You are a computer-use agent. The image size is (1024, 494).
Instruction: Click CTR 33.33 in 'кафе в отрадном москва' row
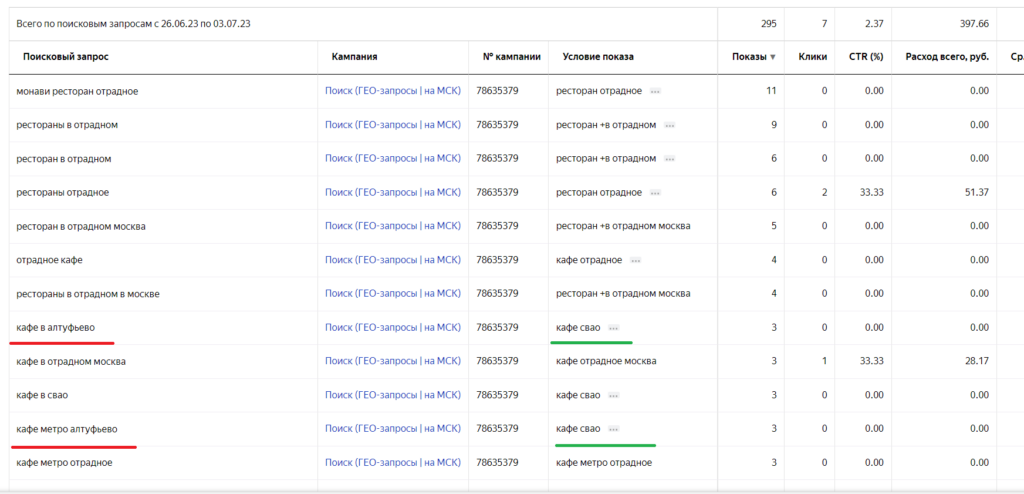(x=871, y=361)
